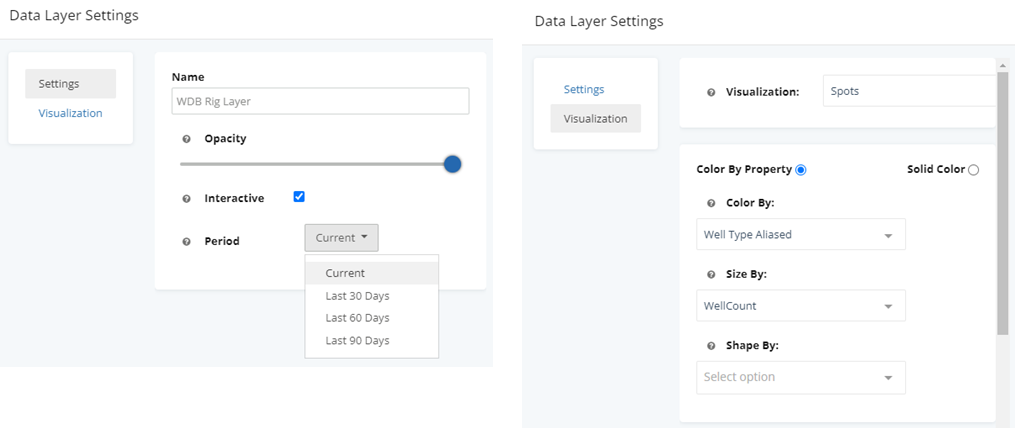Select the Color By Property radio button

[x=801, y=170]
